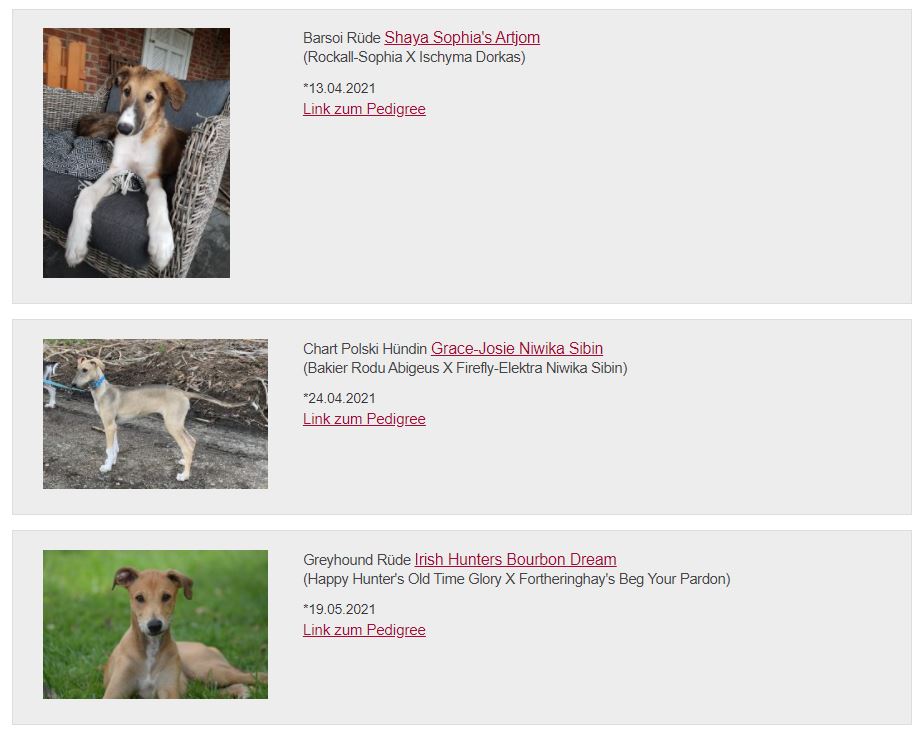Open the Shaya Sophia's Artjom link
This screenshot has height=737, width=924.
click(462, 38)
